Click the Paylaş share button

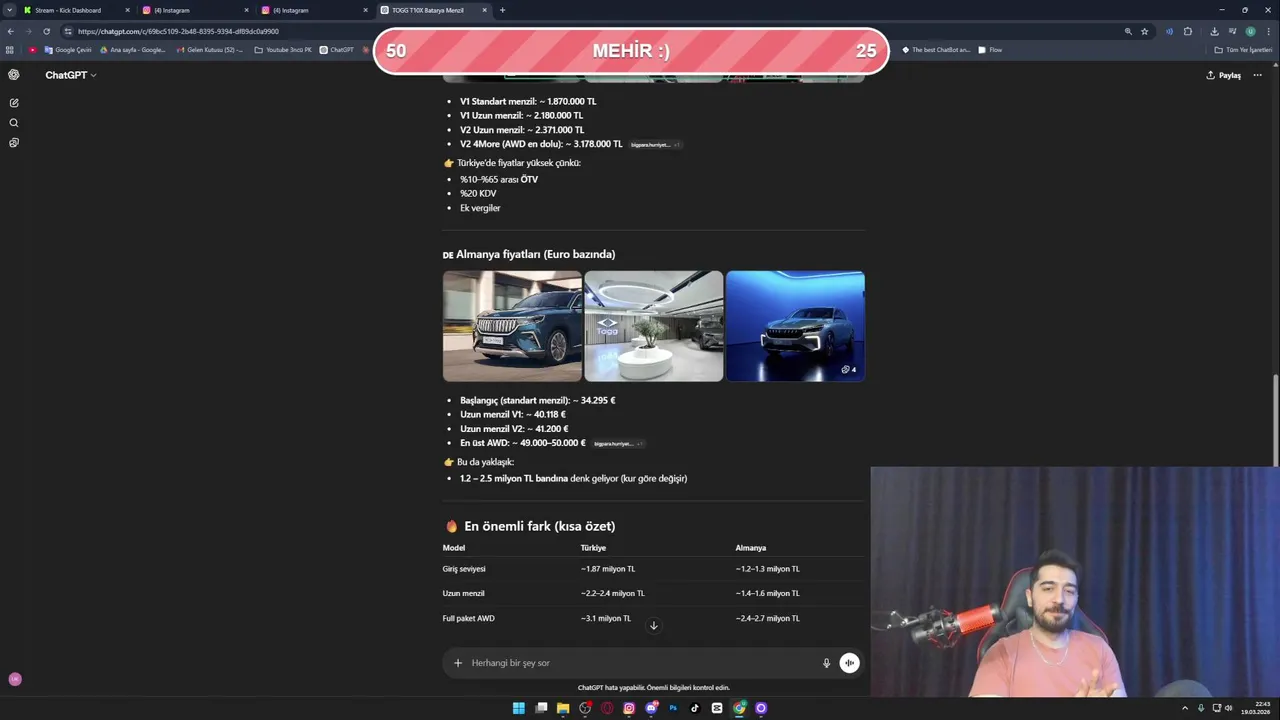1224,75
